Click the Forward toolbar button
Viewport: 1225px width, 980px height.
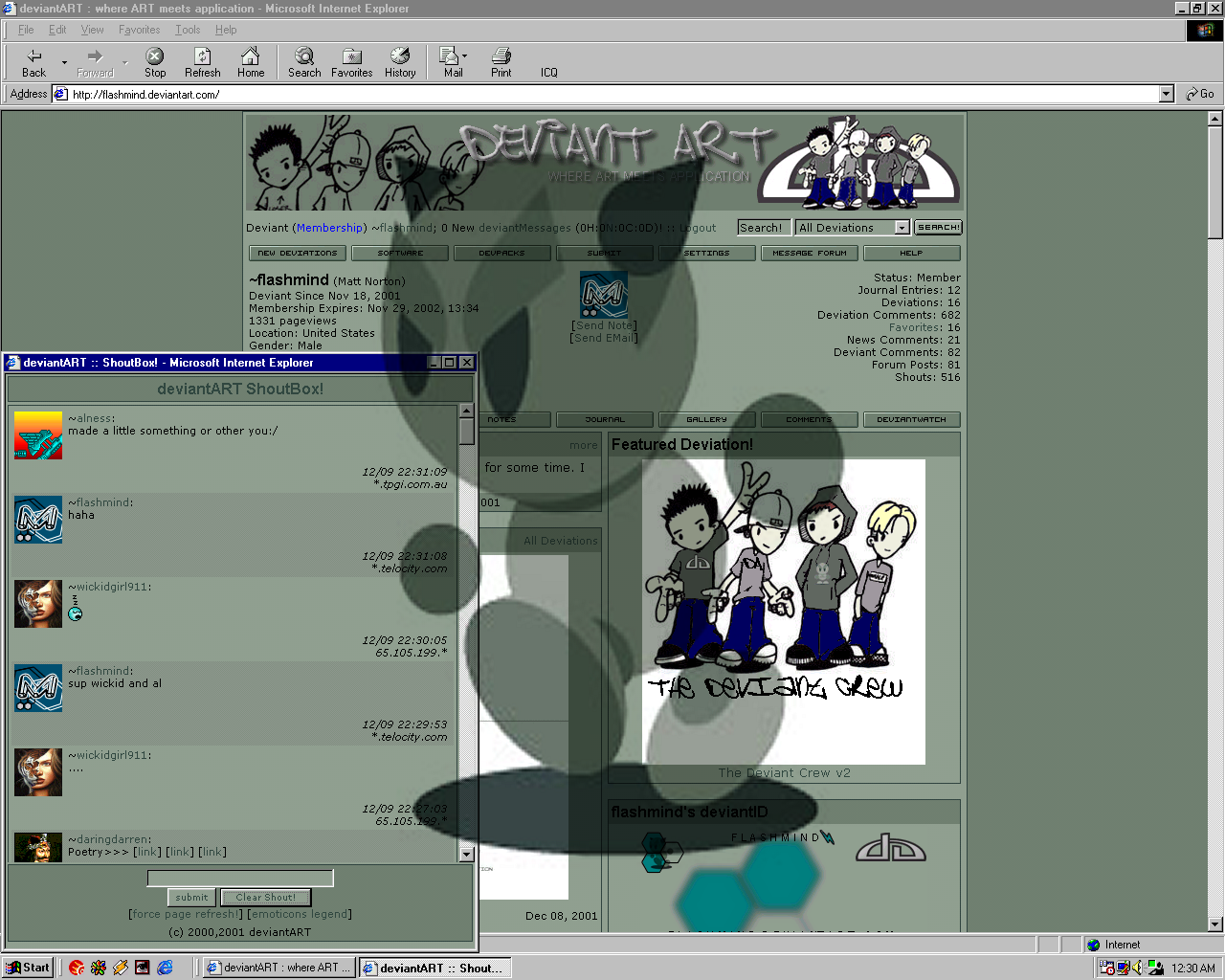click(95, 63)
